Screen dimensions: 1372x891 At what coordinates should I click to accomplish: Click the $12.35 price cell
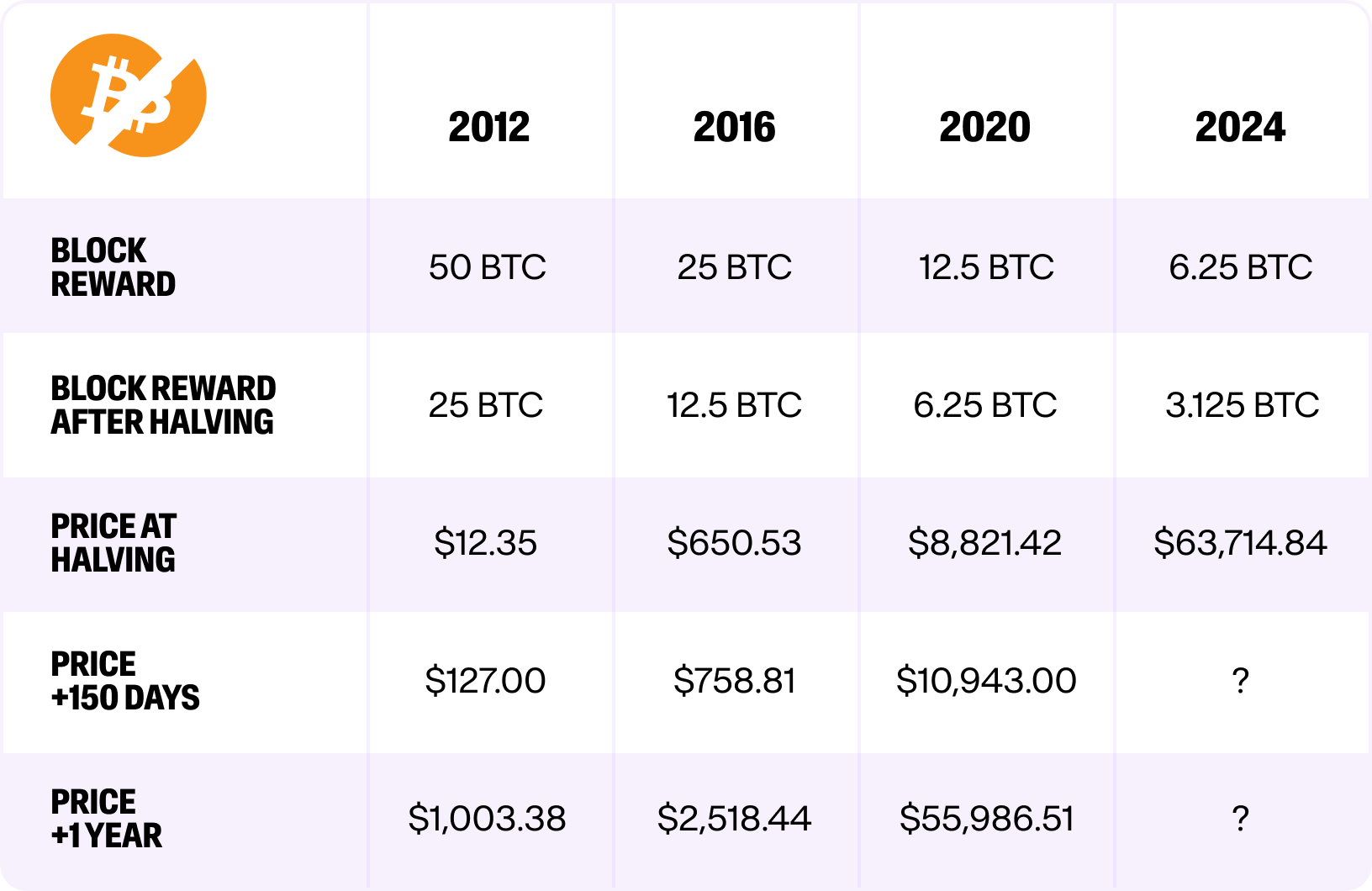click(486, 543)
